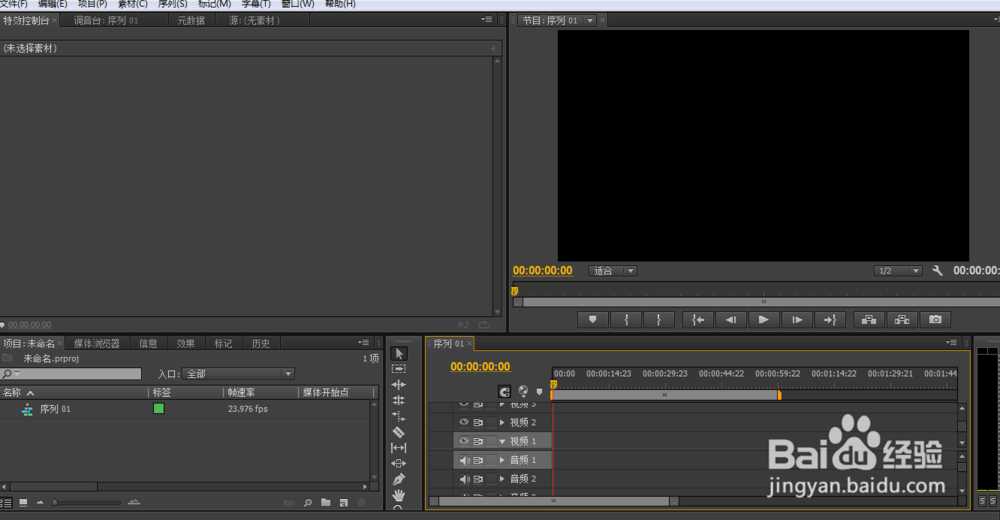Click the green label swatch for 序列 01
The width and height of the screenshot is (1000, 520).
click(159, 408)
